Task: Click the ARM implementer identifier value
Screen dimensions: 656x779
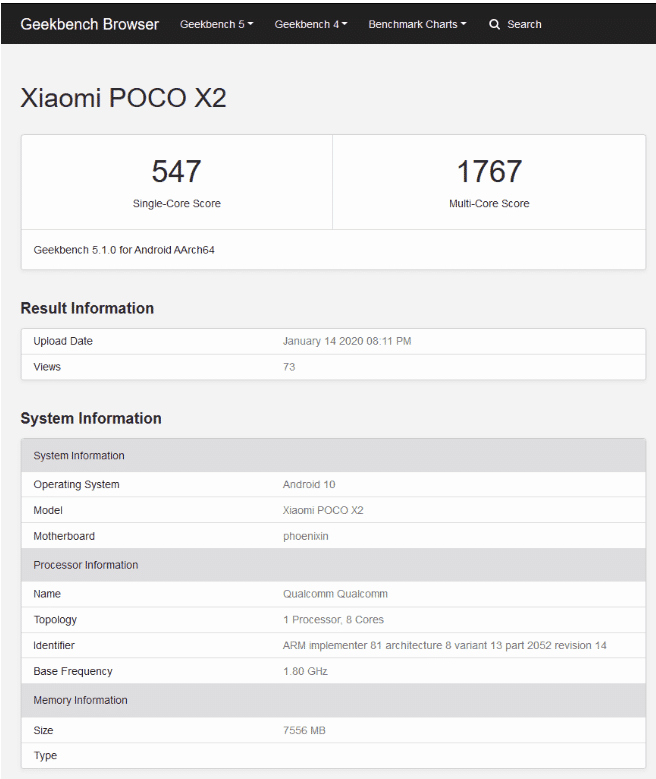Action: click(444, 645)
